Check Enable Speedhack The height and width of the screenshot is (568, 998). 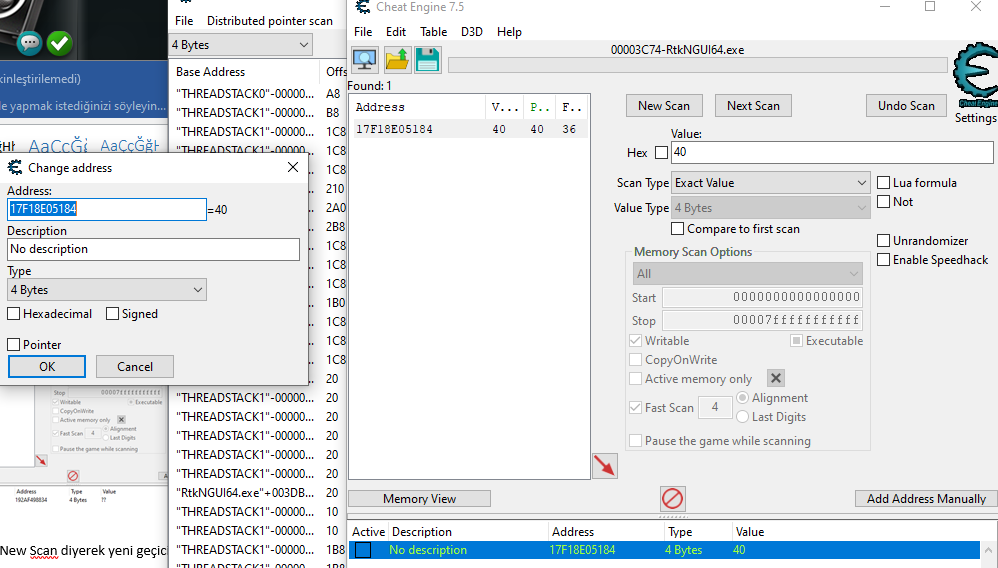tap(883, 260)
